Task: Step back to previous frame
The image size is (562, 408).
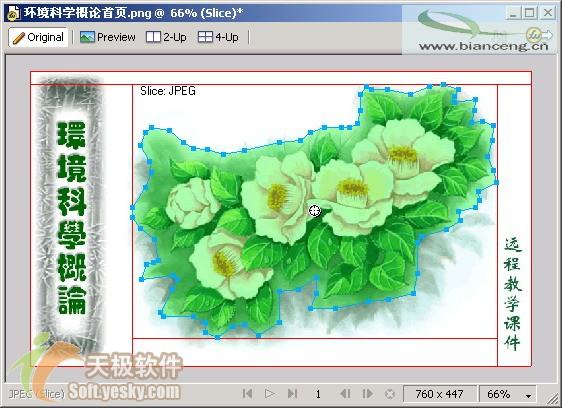Action: (345, 394)
